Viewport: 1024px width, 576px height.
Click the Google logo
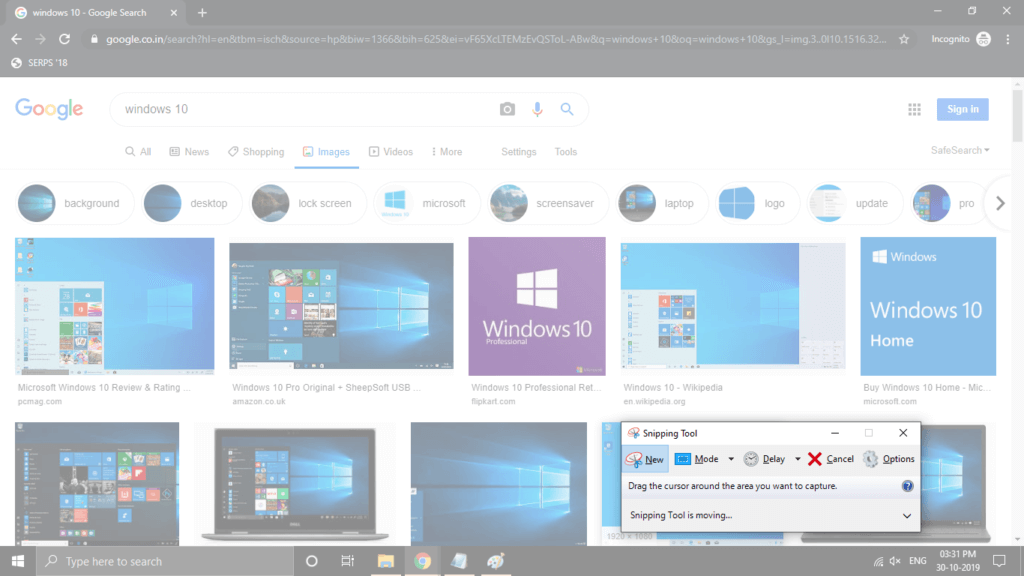tap(49, 109)
